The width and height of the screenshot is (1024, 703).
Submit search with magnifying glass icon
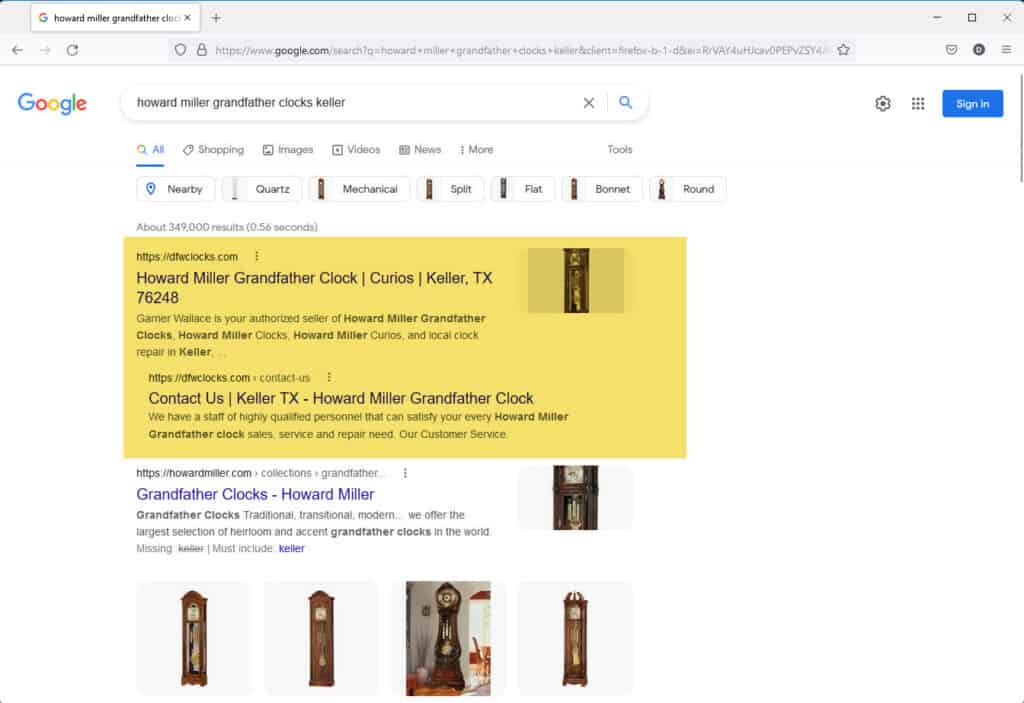click(x=626, y=103)
